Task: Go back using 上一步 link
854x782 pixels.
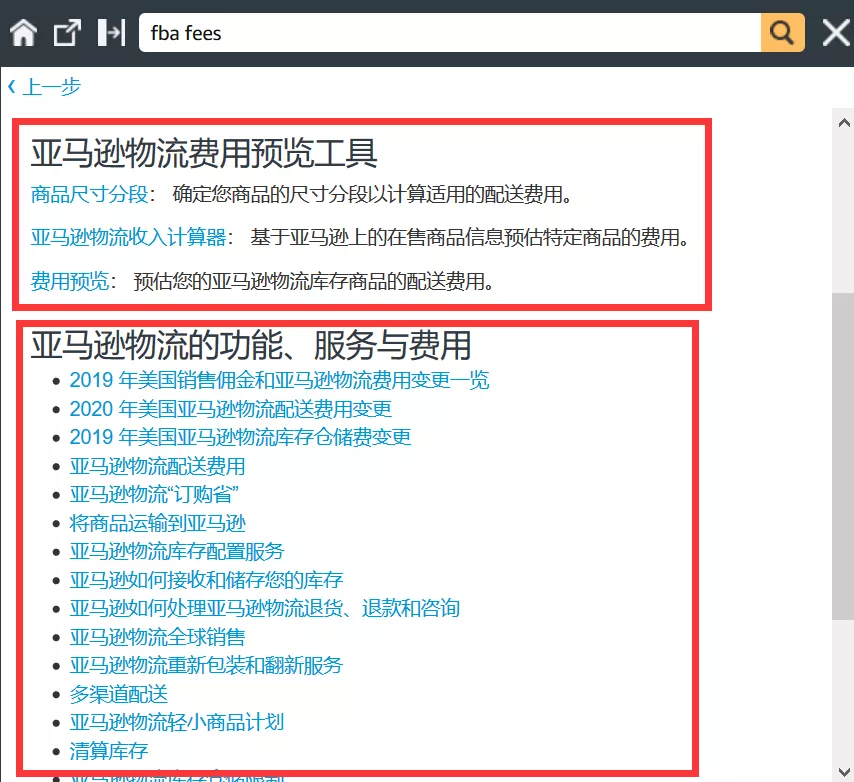Action: tap(44, 87)
